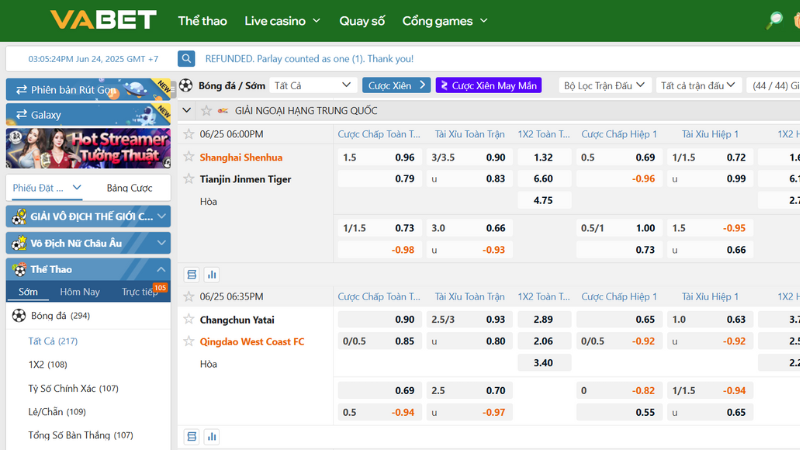Open Thể thao in top navigation

(x=203, y=21)
